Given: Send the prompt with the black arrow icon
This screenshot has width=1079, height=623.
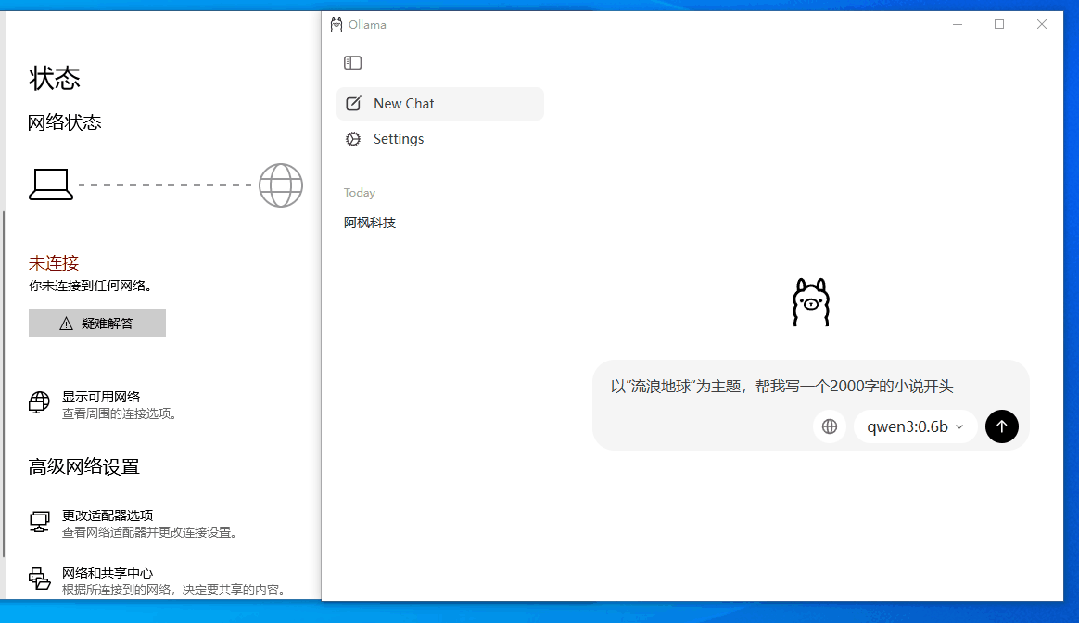Looking at the screenshot, I should [1001, 426].
